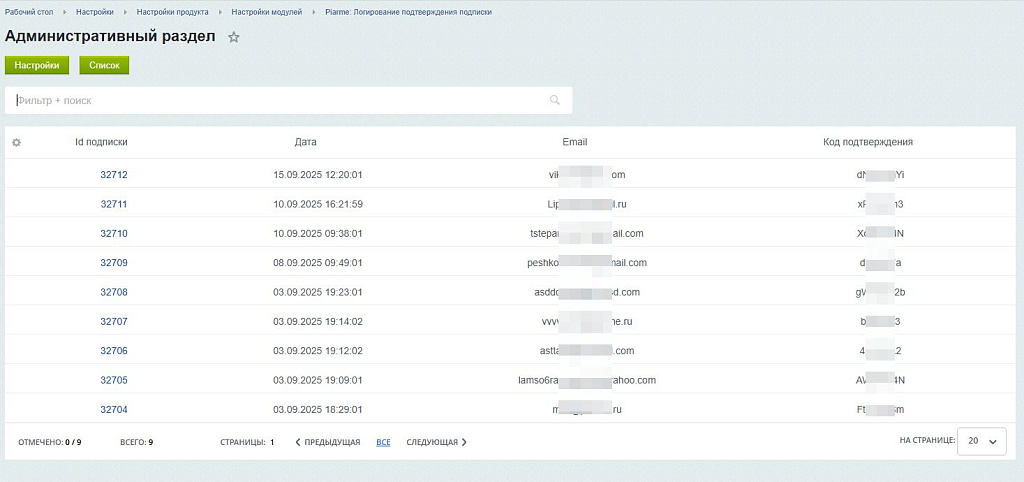
Task: Open subscription 32709 link
Action: (x=114, y=263)
